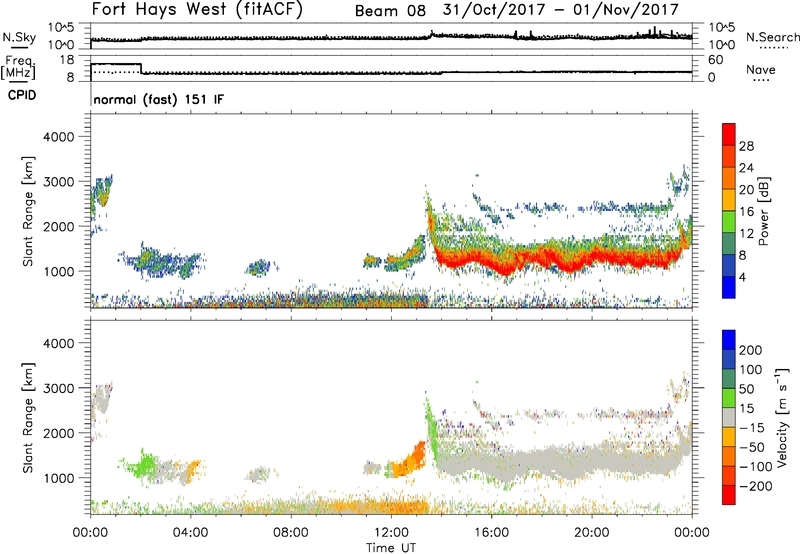Click the Time UT axis title
The width and height of the screenshot is (800, 554).
pyautogui.click(x=391, y=548)
